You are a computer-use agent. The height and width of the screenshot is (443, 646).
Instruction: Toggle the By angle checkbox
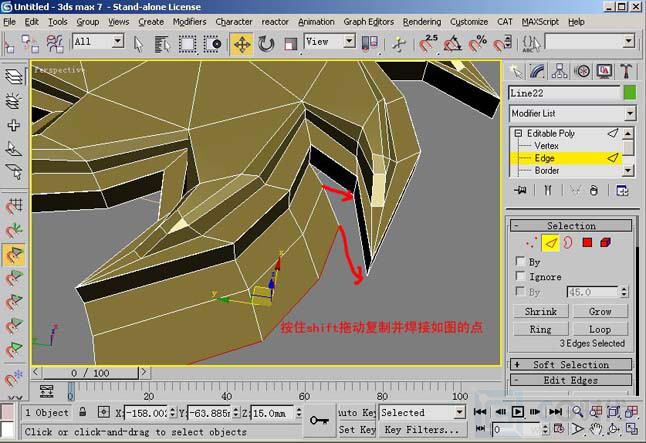pos(520,291)
